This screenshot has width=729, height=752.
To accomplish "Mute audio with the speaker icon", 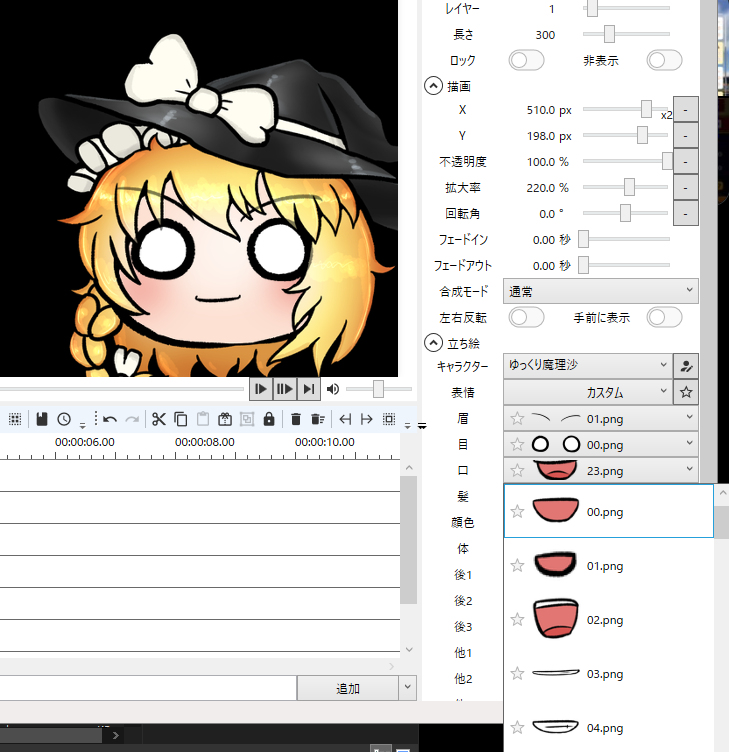I will [x=332, y=389].
